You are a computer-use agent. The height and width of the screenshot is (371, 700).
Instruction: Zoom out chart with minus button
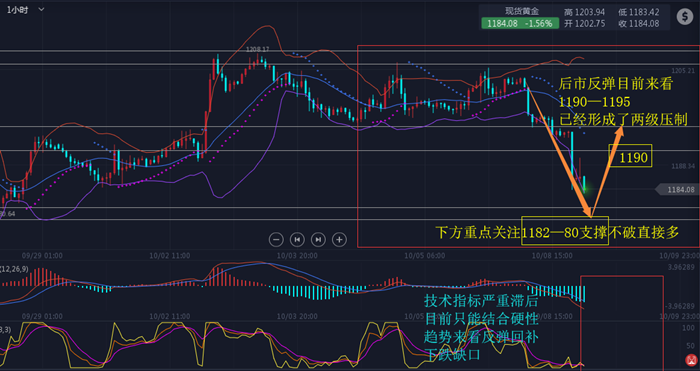click(276, 240)
